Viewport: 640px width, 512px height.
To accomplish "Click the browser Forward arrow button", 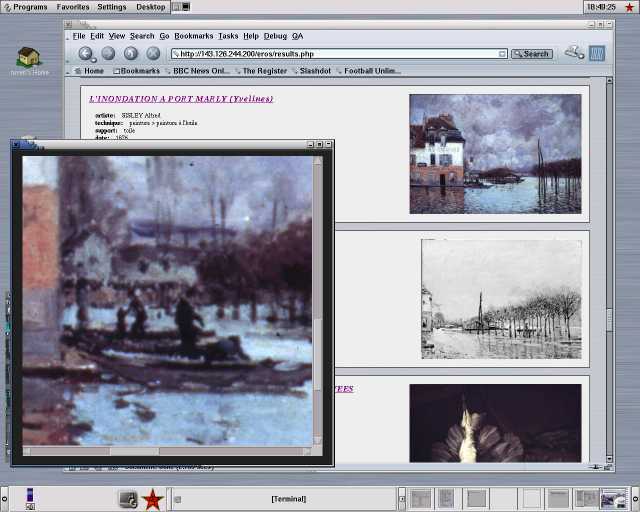I will pos(108,53).
